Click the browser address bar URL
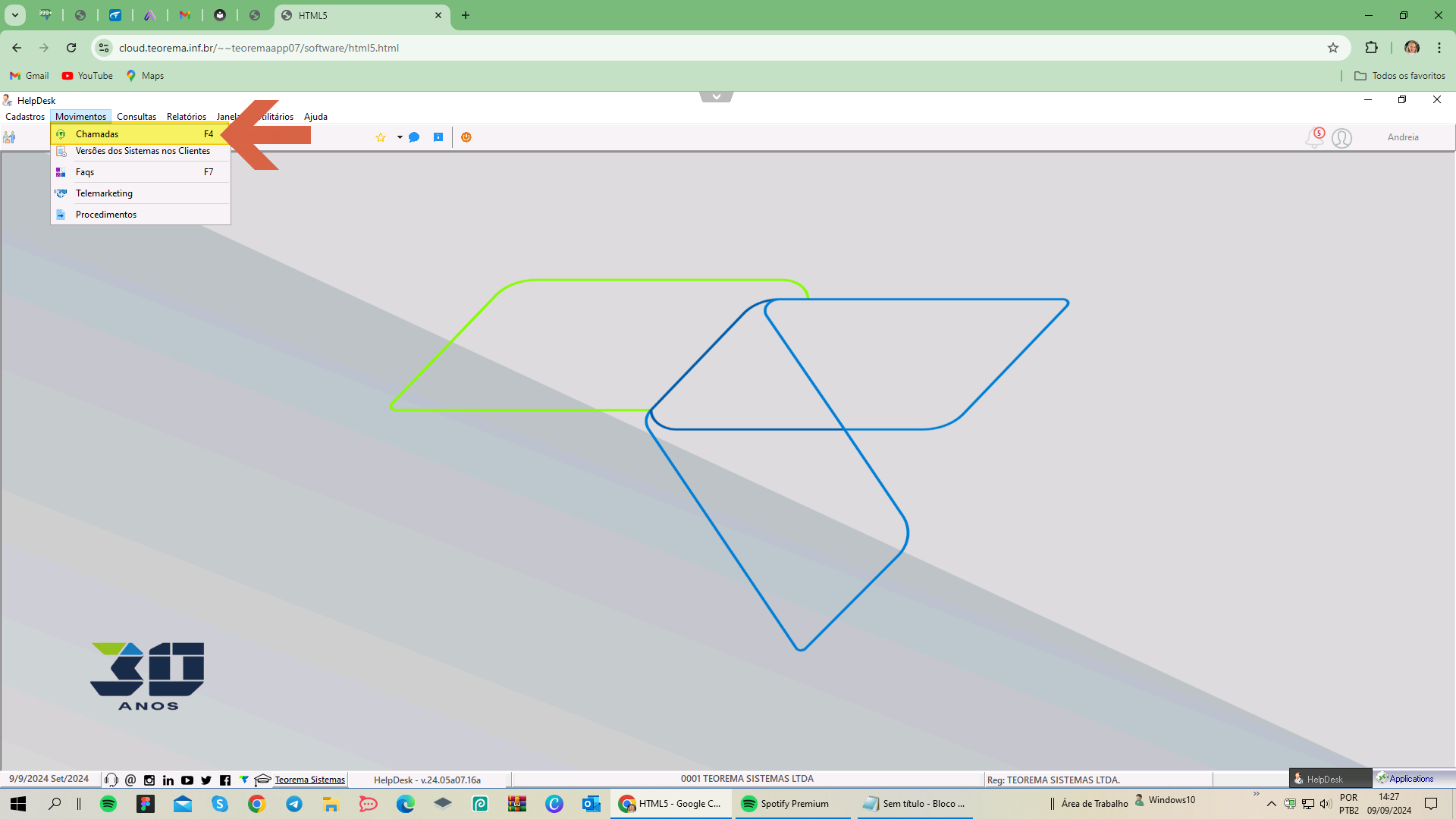Viewport: 1456px width, 819px height. click(259, 48)
